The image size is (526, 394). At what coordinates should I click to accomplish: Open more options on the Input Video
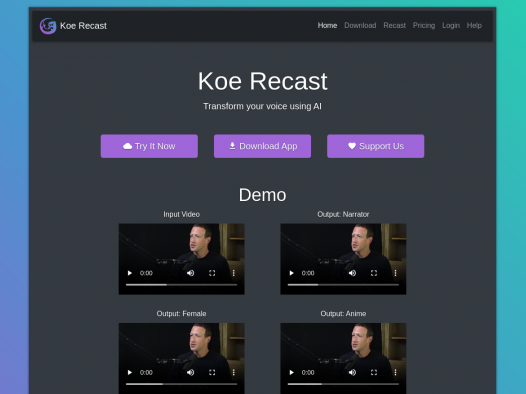pos(233,273)
